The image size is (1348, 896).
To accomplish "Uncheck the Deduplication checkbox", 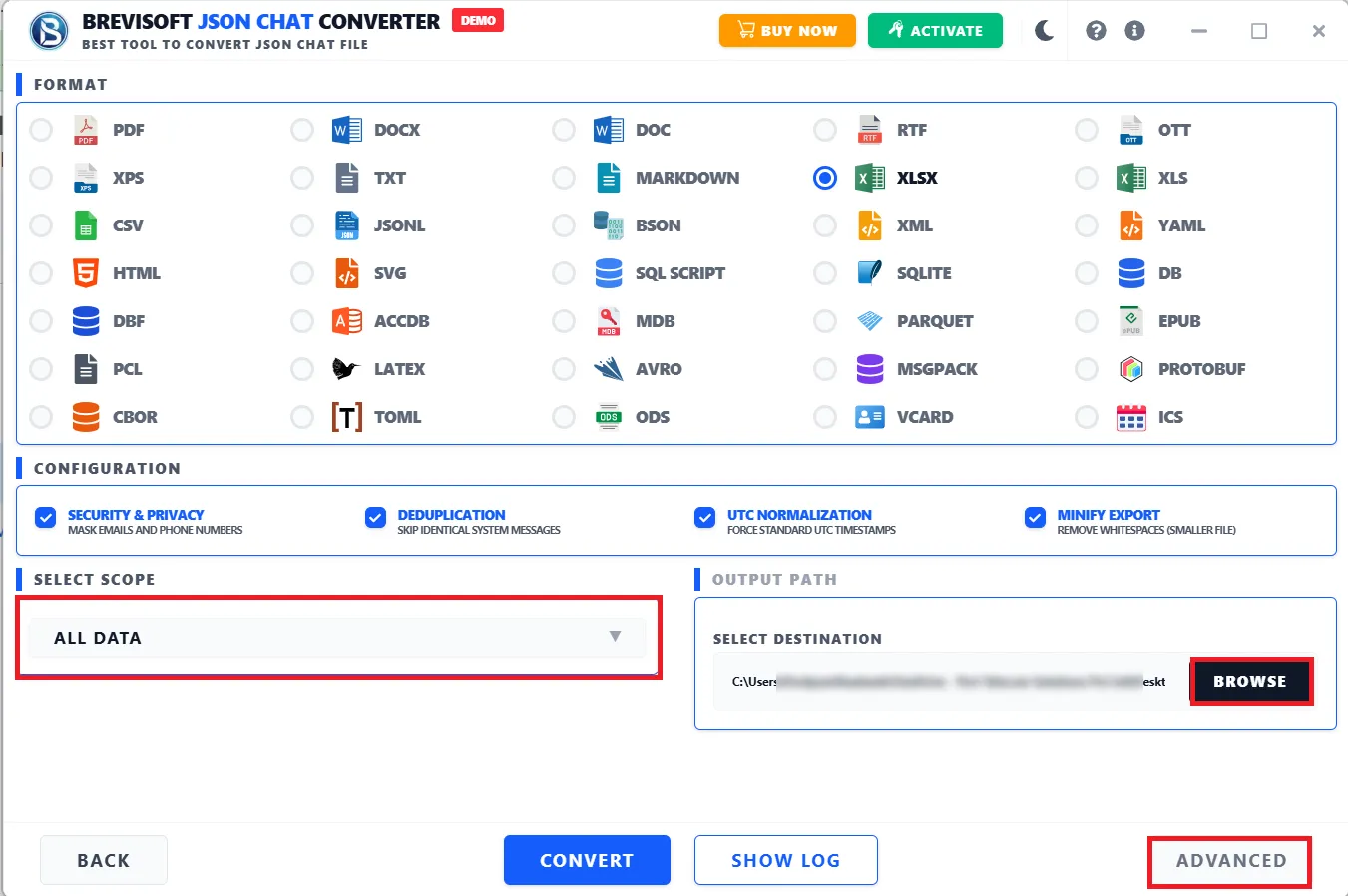I will [375, 517].
